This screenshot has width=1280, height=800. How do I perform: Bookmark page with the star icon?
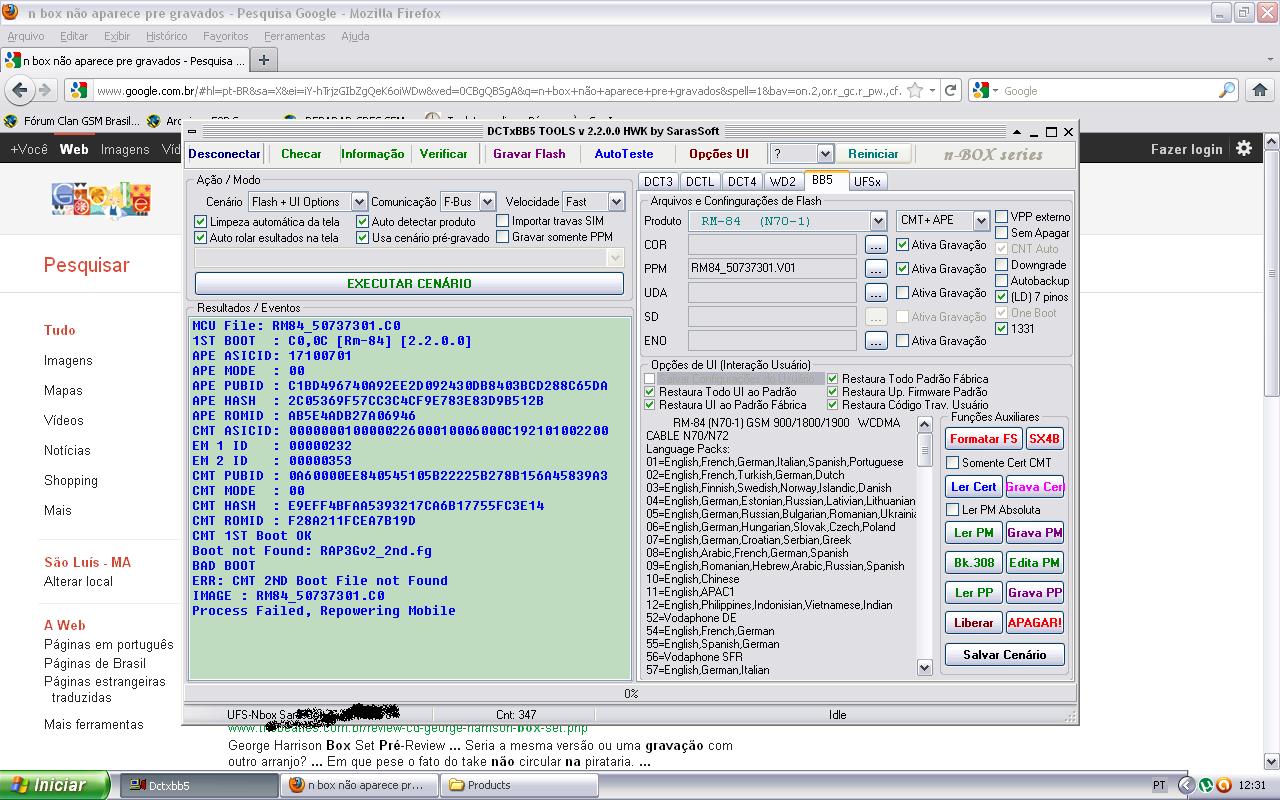tap(914, 90)
